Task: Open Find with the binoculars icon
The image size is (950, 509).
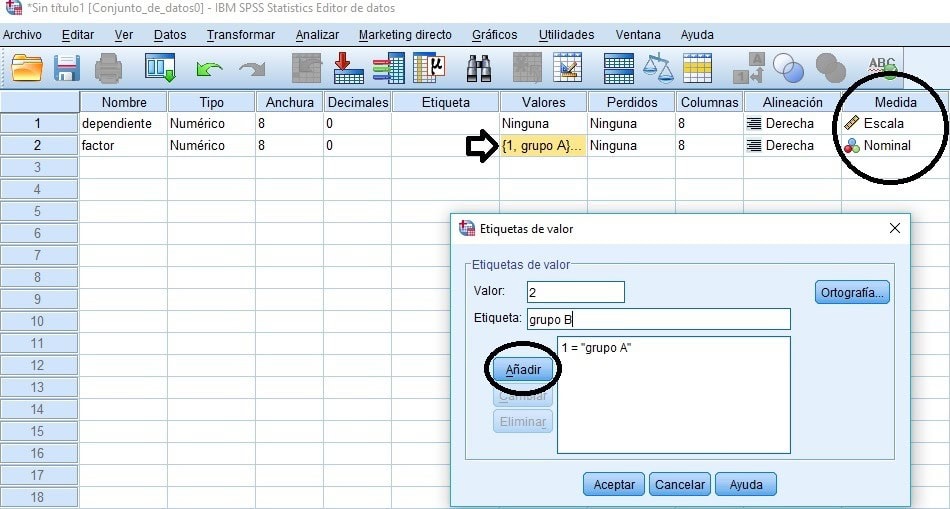Action: (x=479, y=68)
